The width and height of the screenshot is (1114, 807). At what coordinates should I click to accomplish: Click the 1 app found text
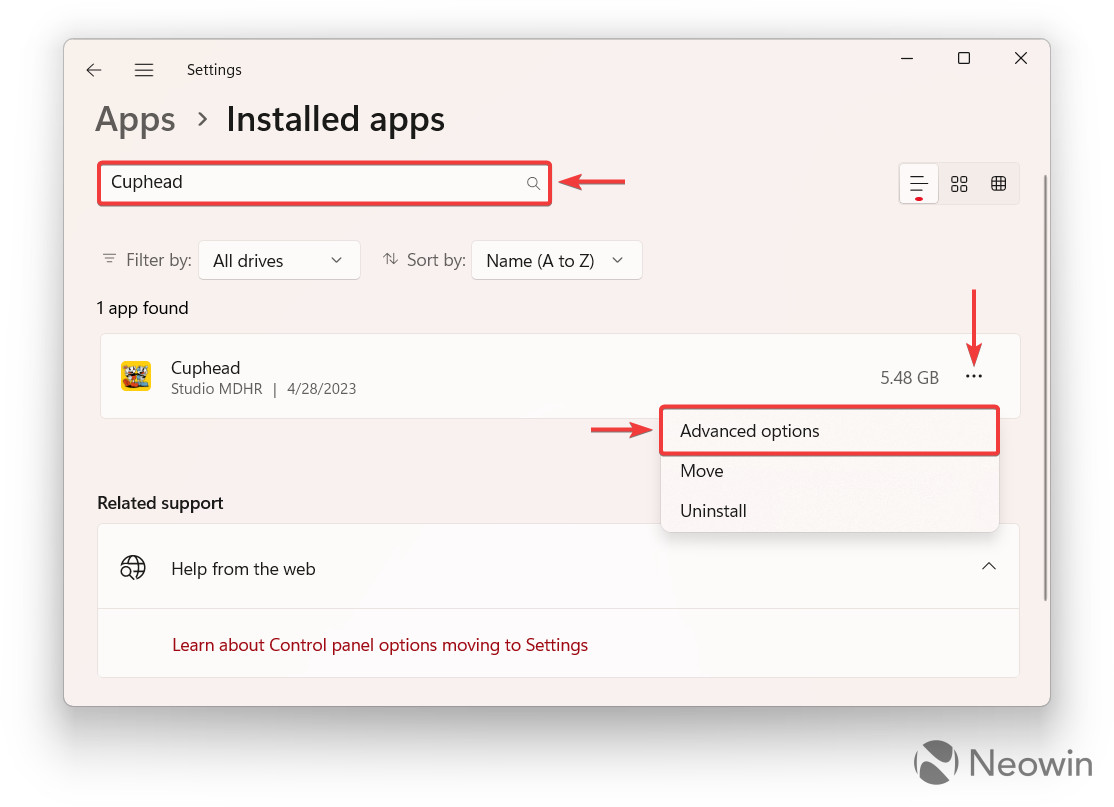tap(142, 308)
